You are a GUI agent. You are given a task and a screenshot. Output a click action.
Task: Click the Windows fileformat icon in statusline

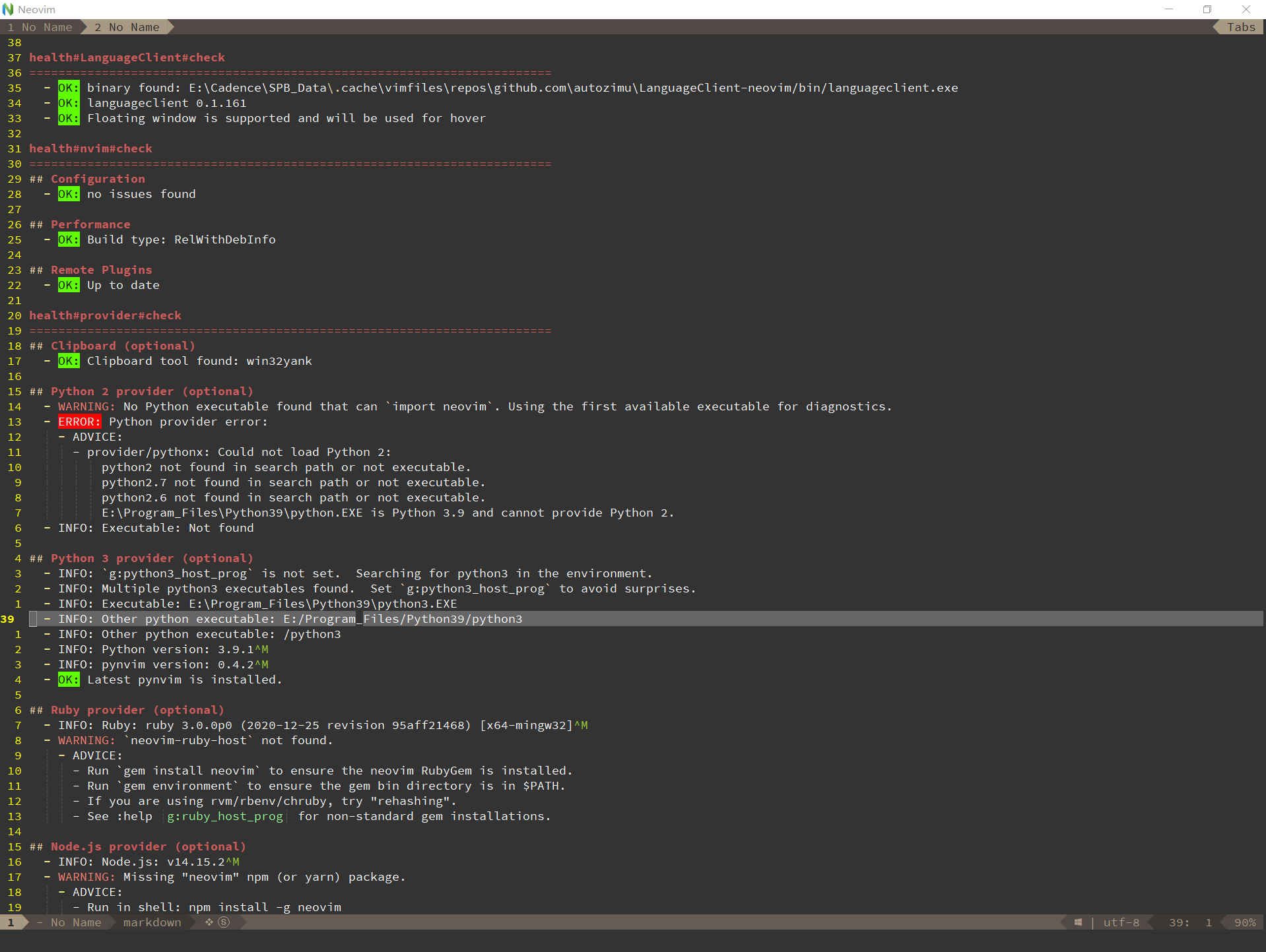click(1078, 922)
